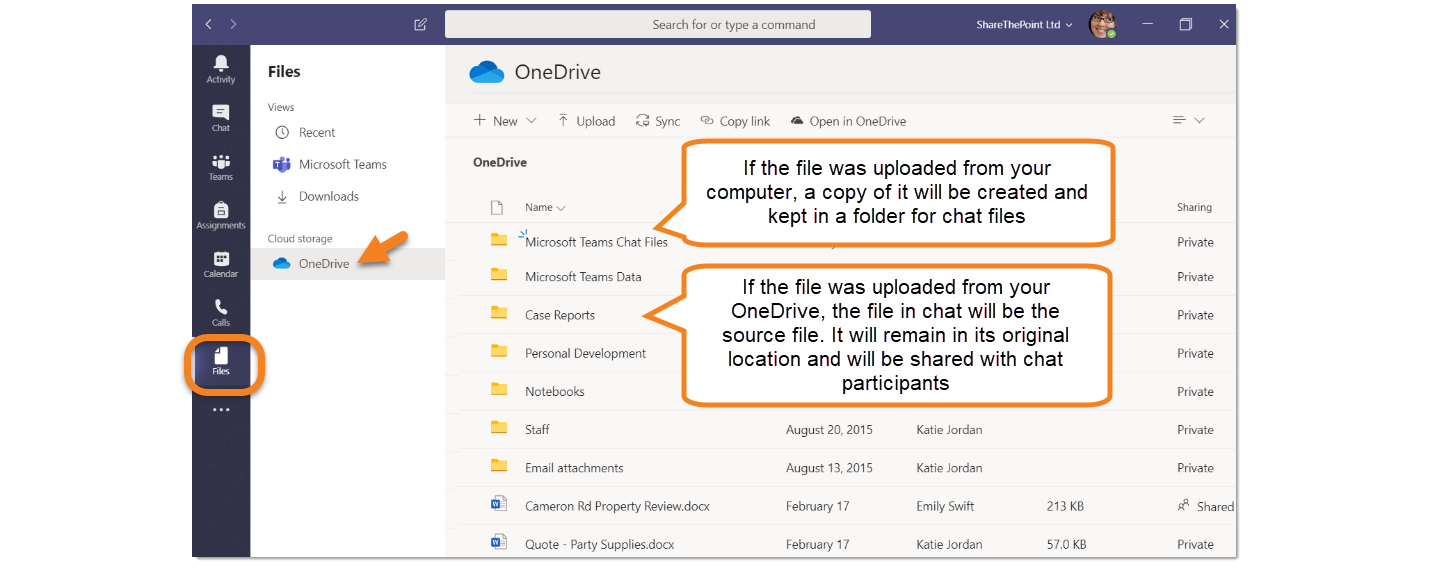Click the OneDrive cloud logo in header

point(487,72)
